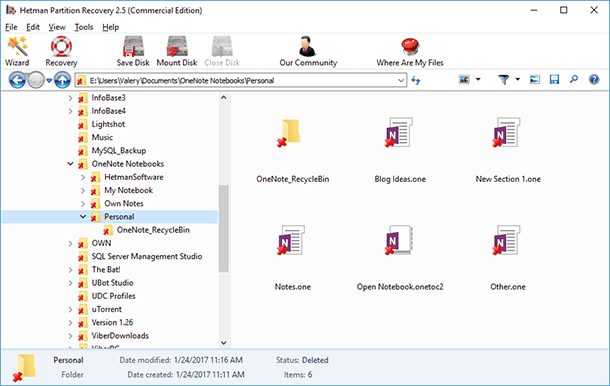Viewport: 610px width, 386px height.
Task: Expand the InfoBase4 tree node
Action: point(70,111)
